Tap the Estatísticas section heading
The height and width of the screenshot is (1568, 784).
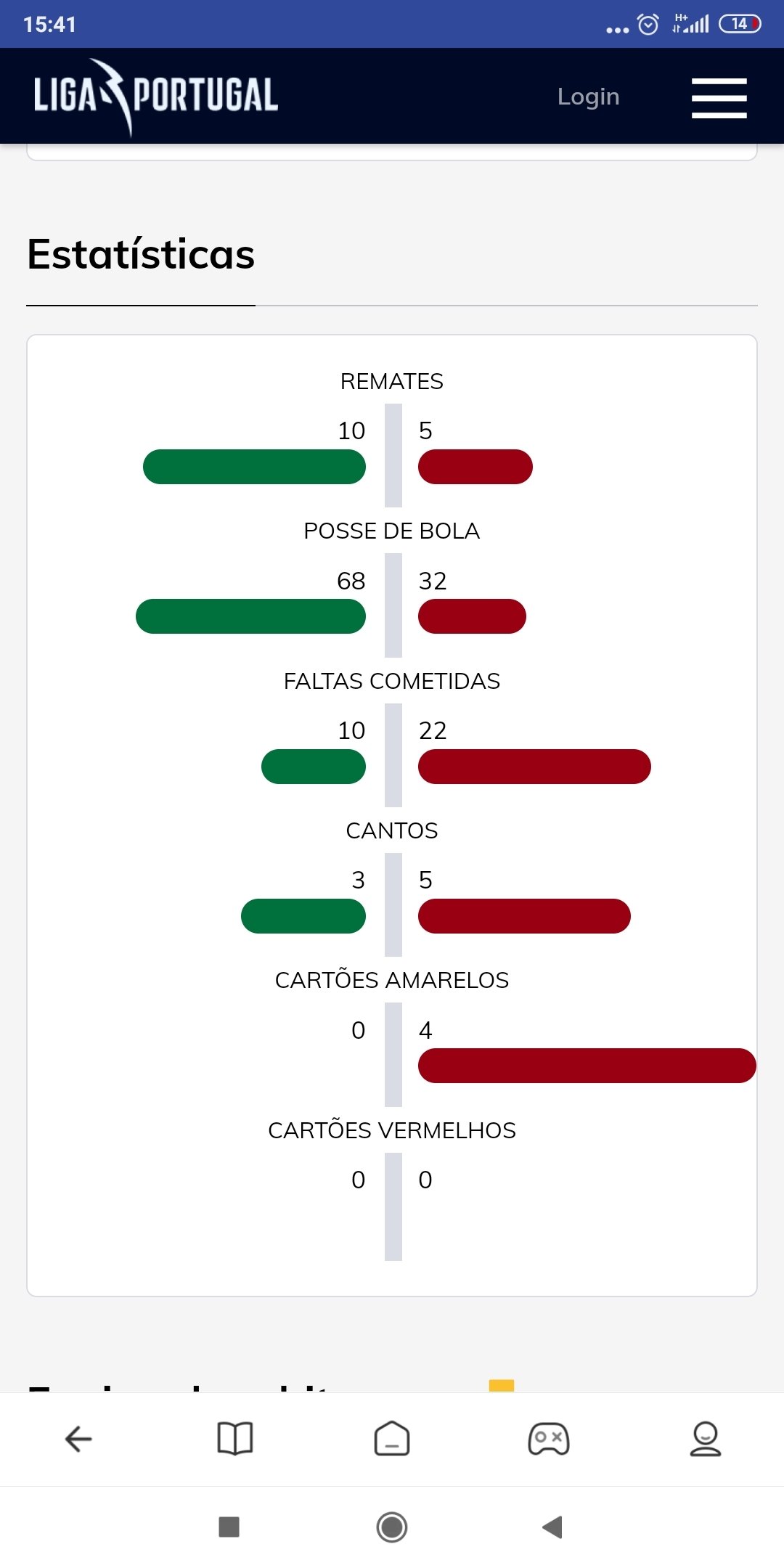141,254
